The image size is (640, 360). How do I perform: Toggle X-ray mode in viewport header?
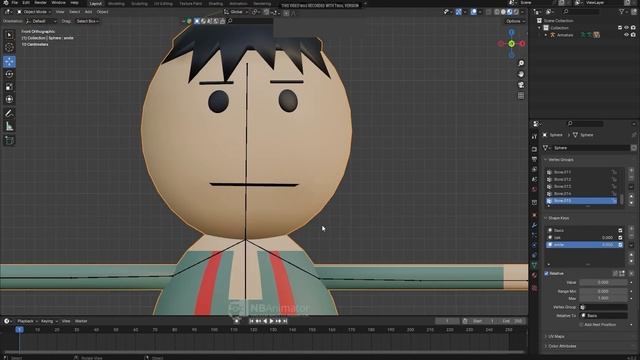click(x=489, y=12)
